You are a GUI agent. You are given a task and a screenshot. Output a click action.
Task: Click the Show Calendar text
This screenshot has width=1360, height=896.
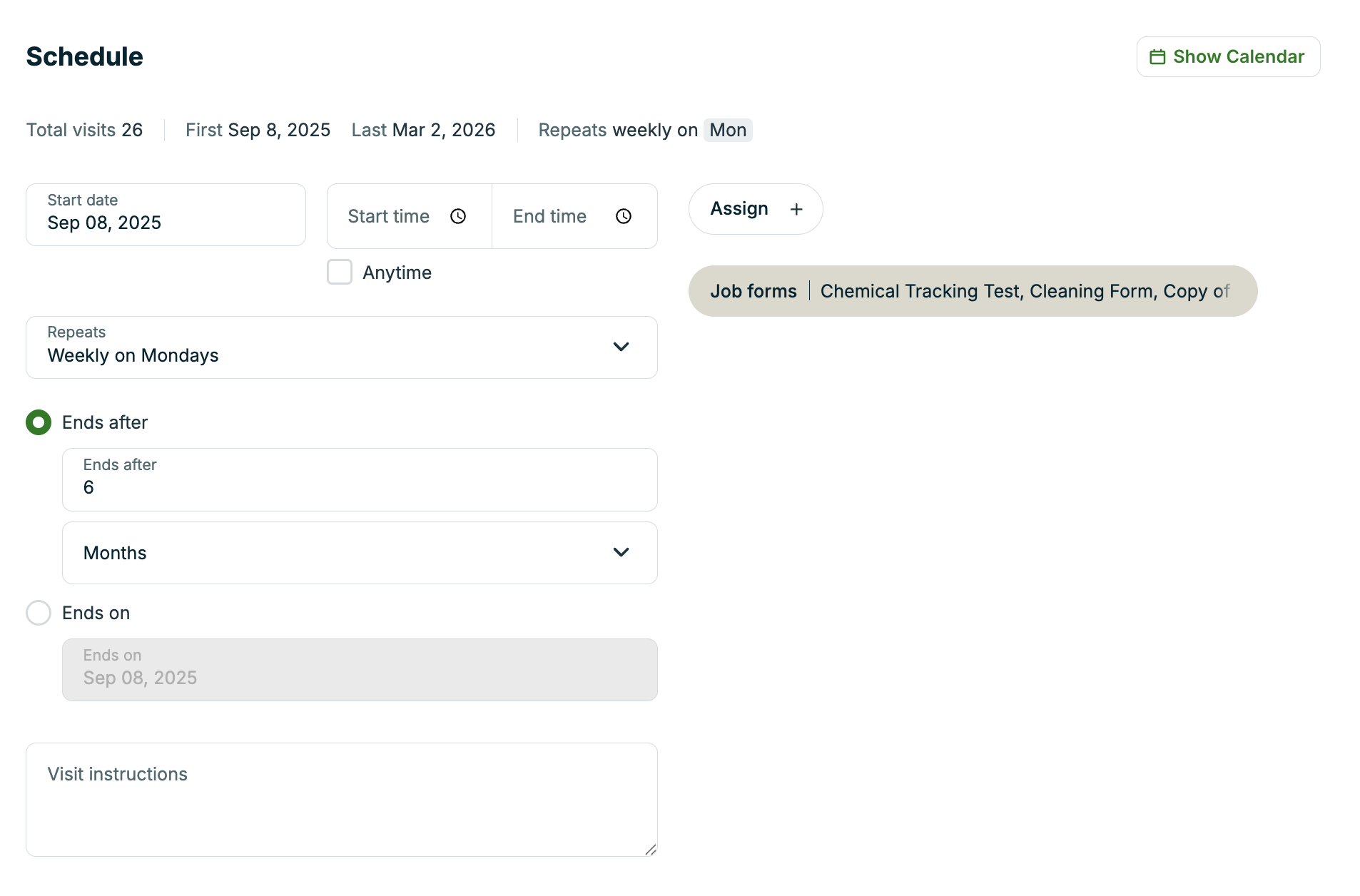coord(1238,57)
